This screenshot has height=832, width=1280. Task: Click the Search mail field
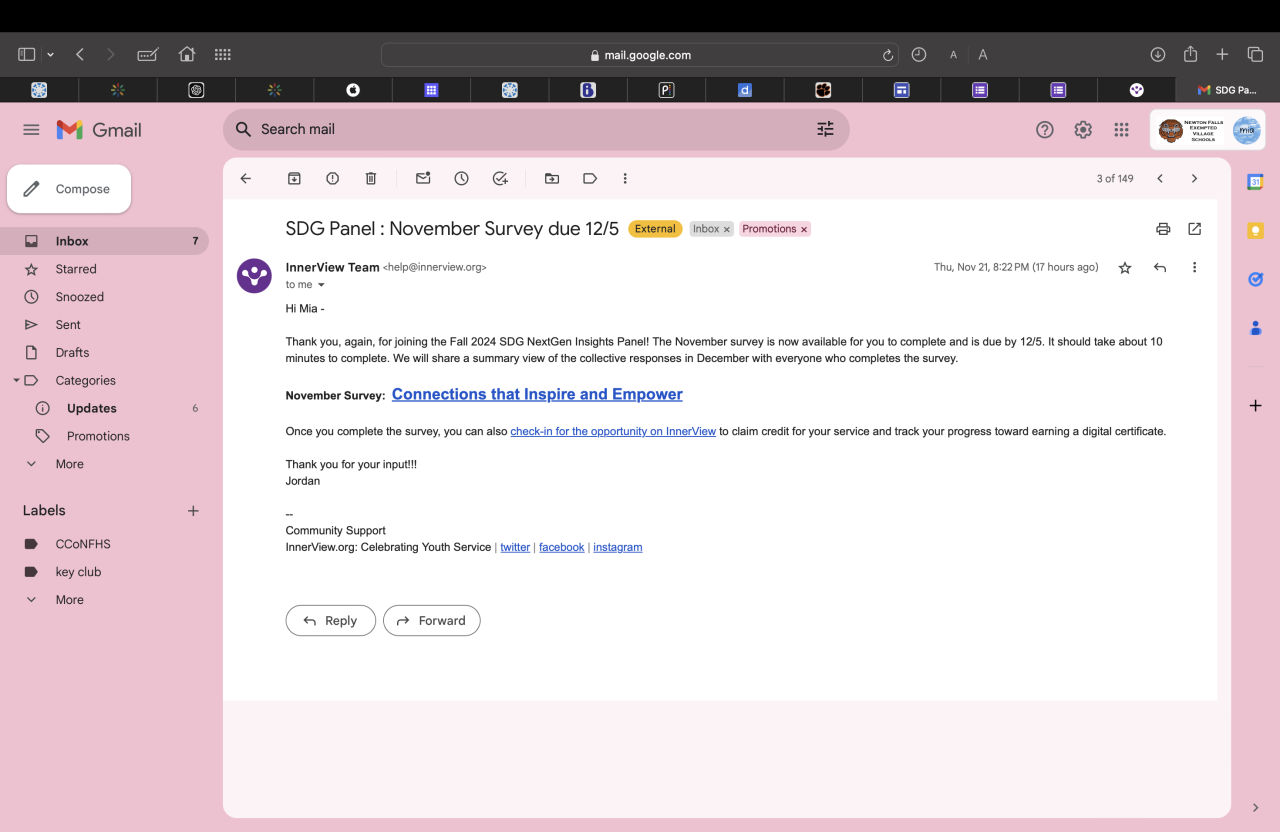point(536,129)
